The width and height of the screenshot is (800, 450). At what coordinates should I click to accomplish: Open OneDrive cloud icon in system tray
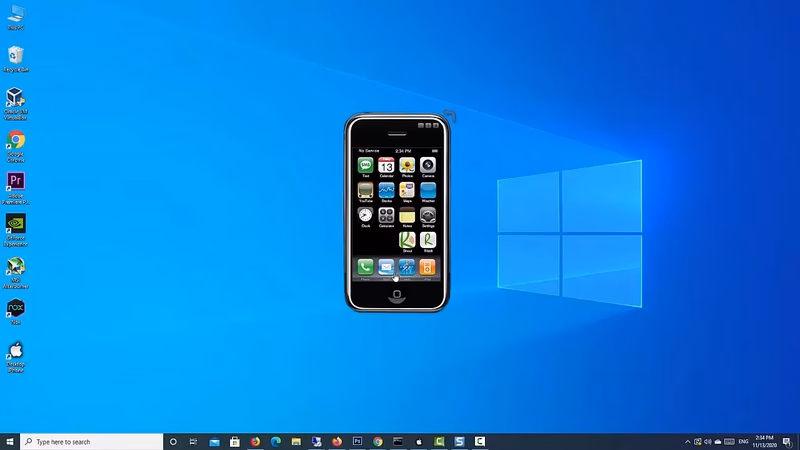point(718,442)
